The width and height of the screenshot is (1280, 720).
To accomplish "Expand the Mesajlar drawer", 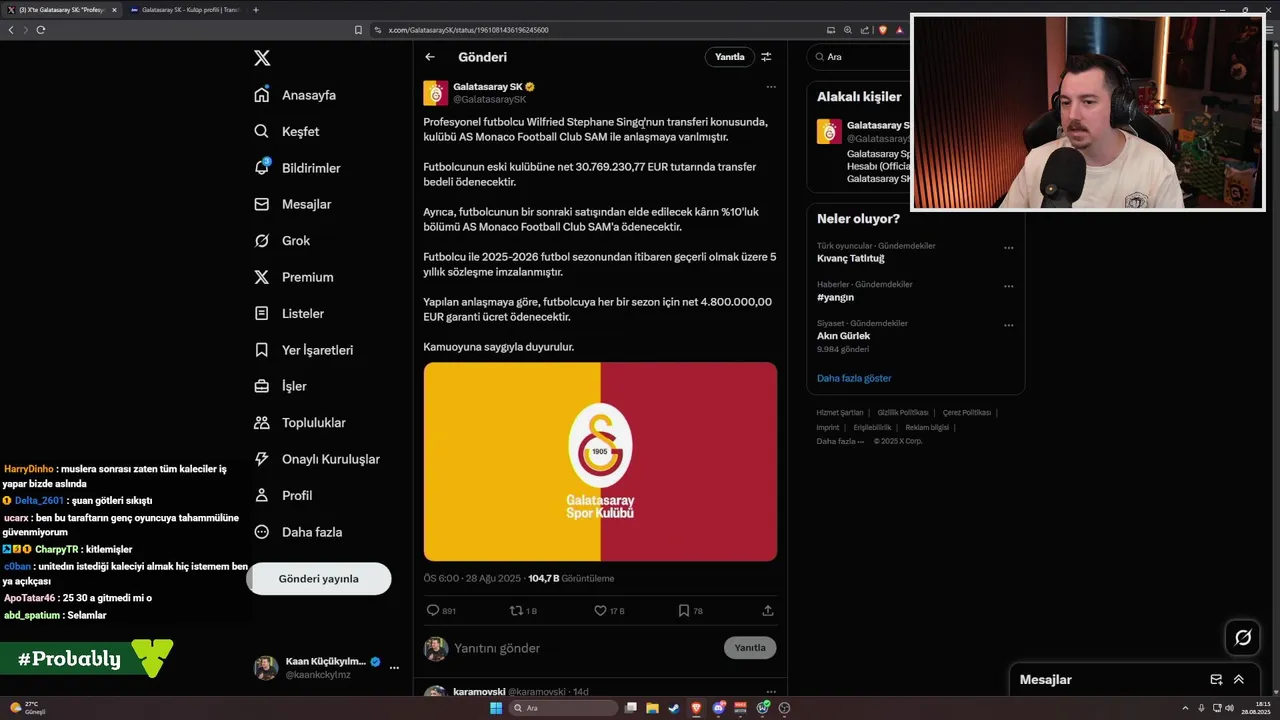I will click(x=1239, y=679).
